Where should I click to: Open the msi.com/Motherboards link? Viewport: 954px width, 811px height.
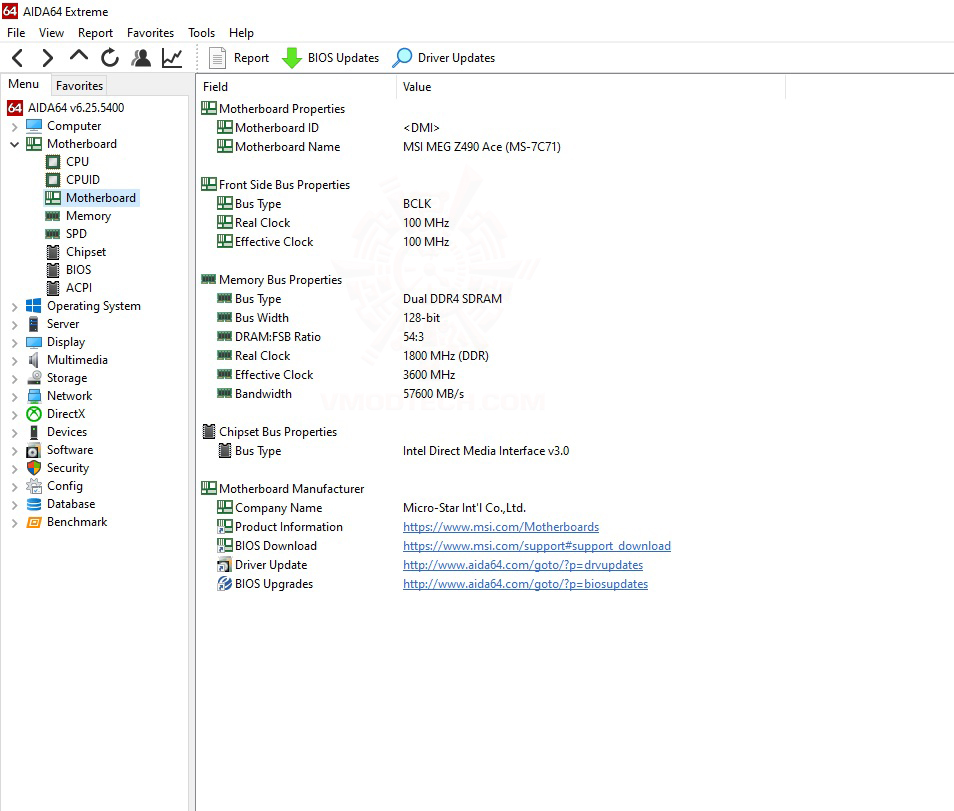coord(501,527)
